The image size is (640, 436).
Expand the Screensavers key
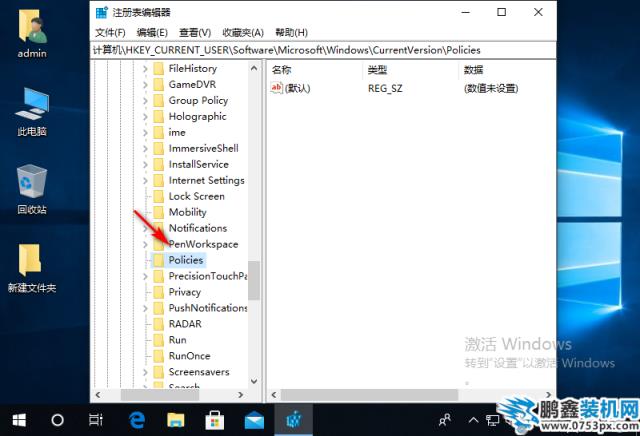click(x=145, y=372)
